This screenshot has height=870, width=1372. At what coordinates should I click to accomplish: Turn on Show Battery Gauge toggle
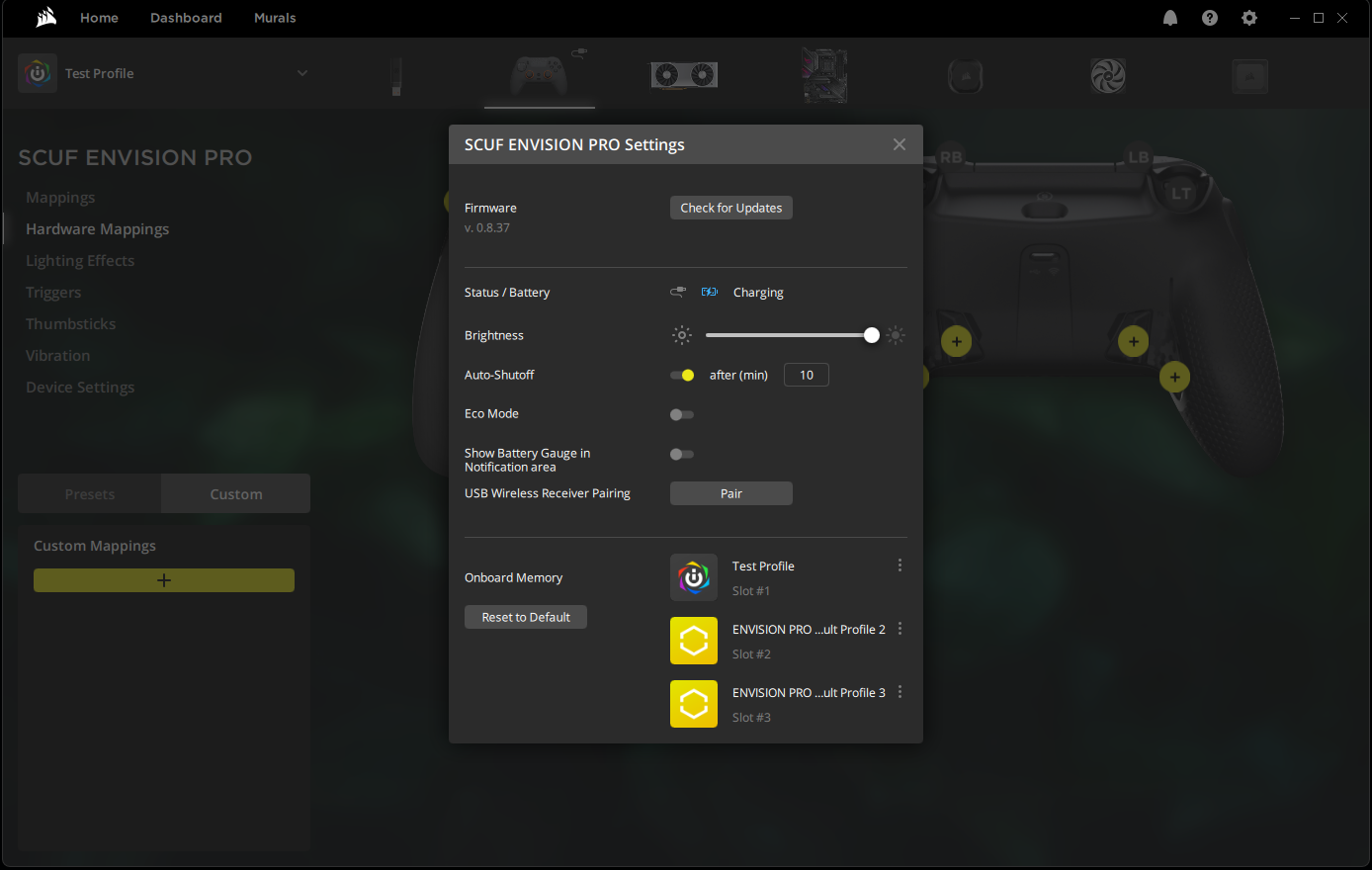(x=682, y=454)
